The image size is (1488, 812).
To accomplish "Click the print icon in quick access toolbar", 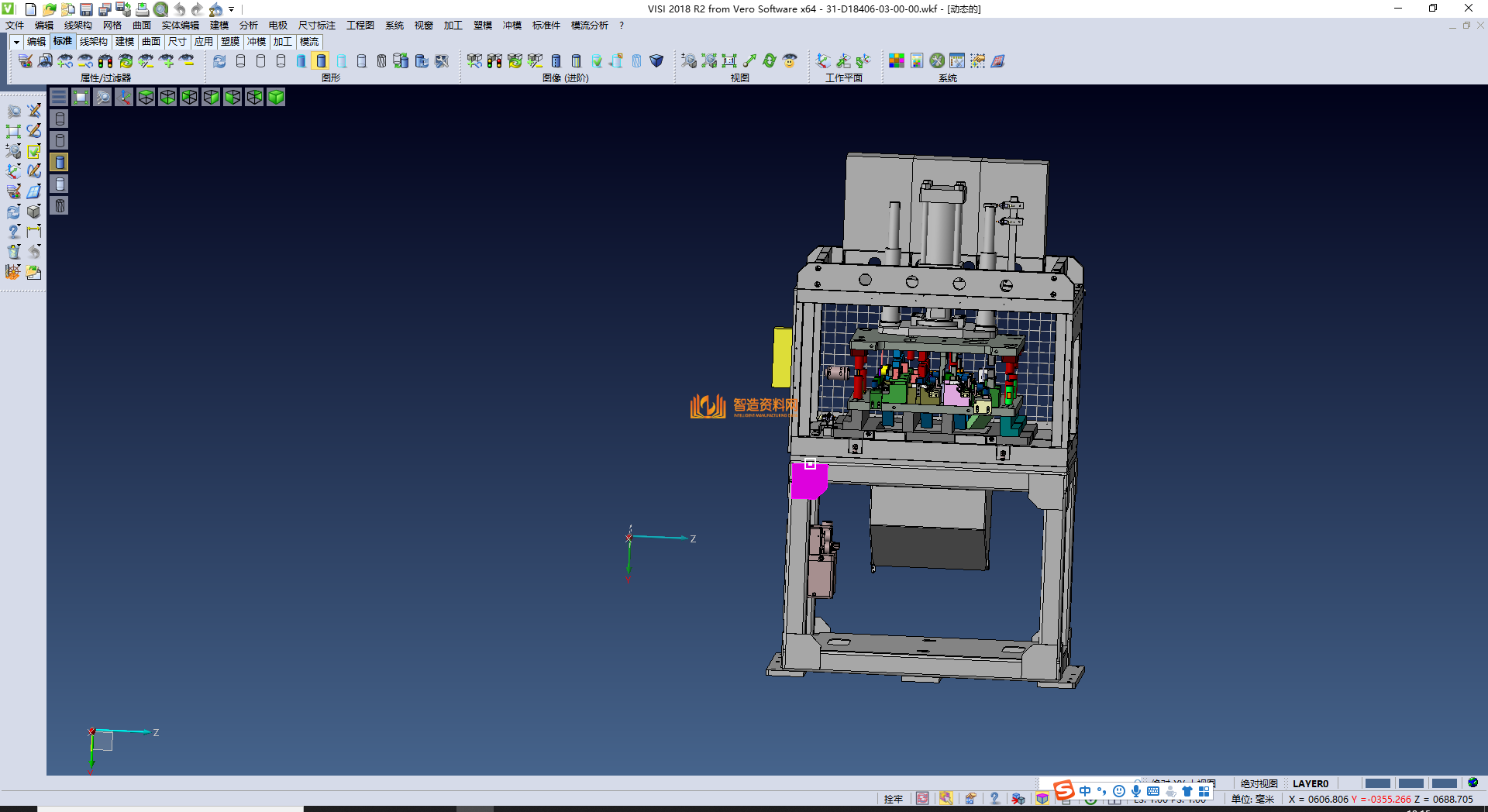I will pyautogui.click(x=143, y=9).
